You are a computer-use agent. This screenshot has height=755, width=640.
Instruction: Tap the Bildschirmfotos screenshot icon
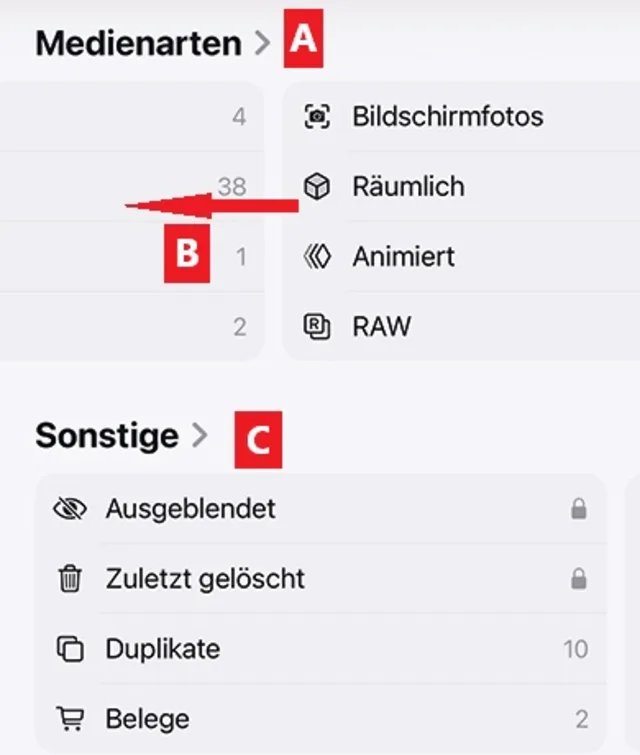point(317,117)
